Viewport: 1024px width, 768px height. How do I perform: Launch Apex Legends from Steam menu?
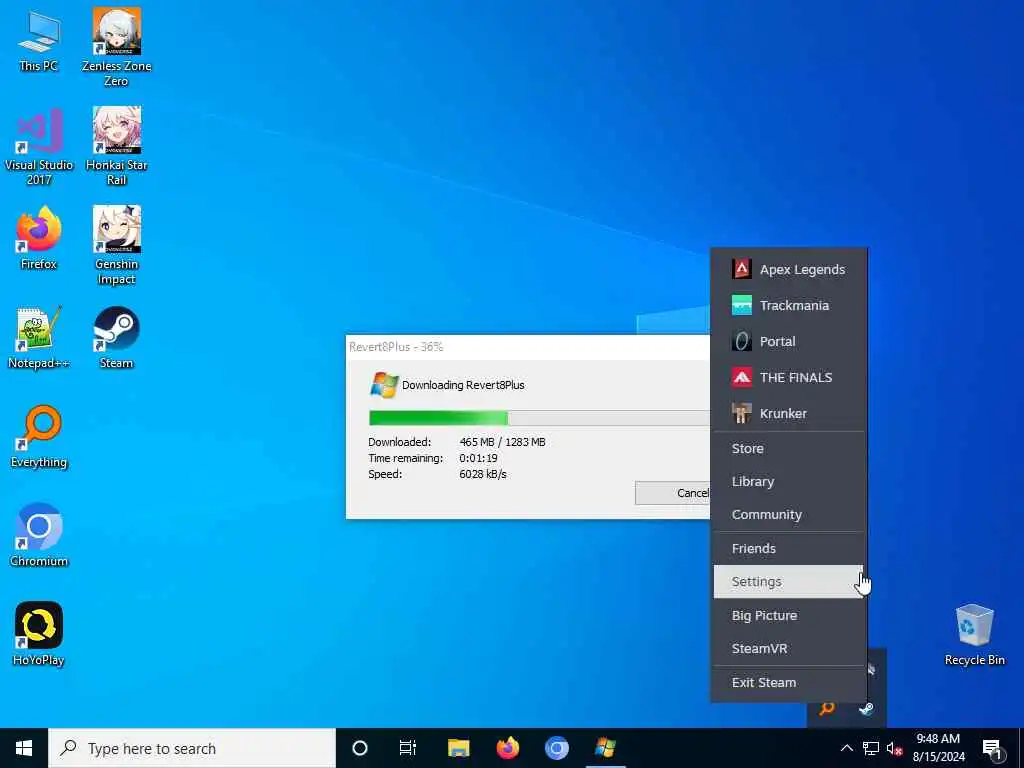click(x=789, y=269)
